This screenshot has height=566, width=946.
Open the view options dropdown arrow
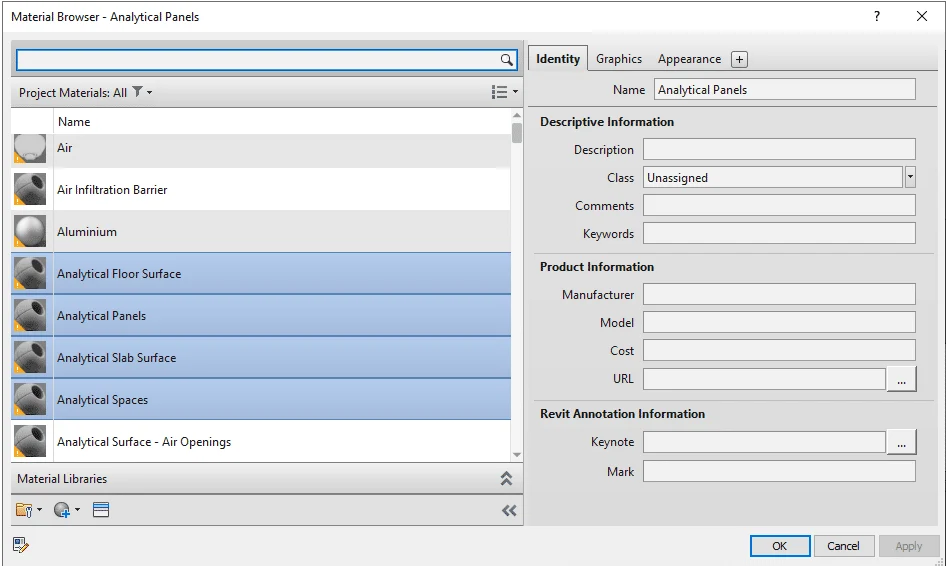515,92
